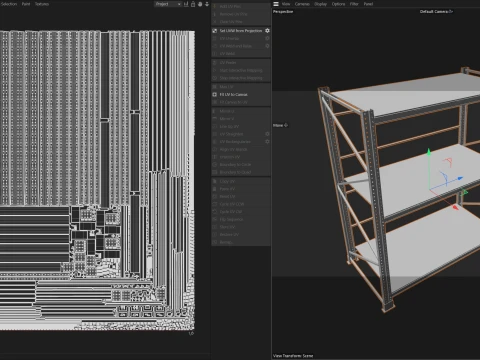
Task: Open the Panel menu
Action: 368,4
